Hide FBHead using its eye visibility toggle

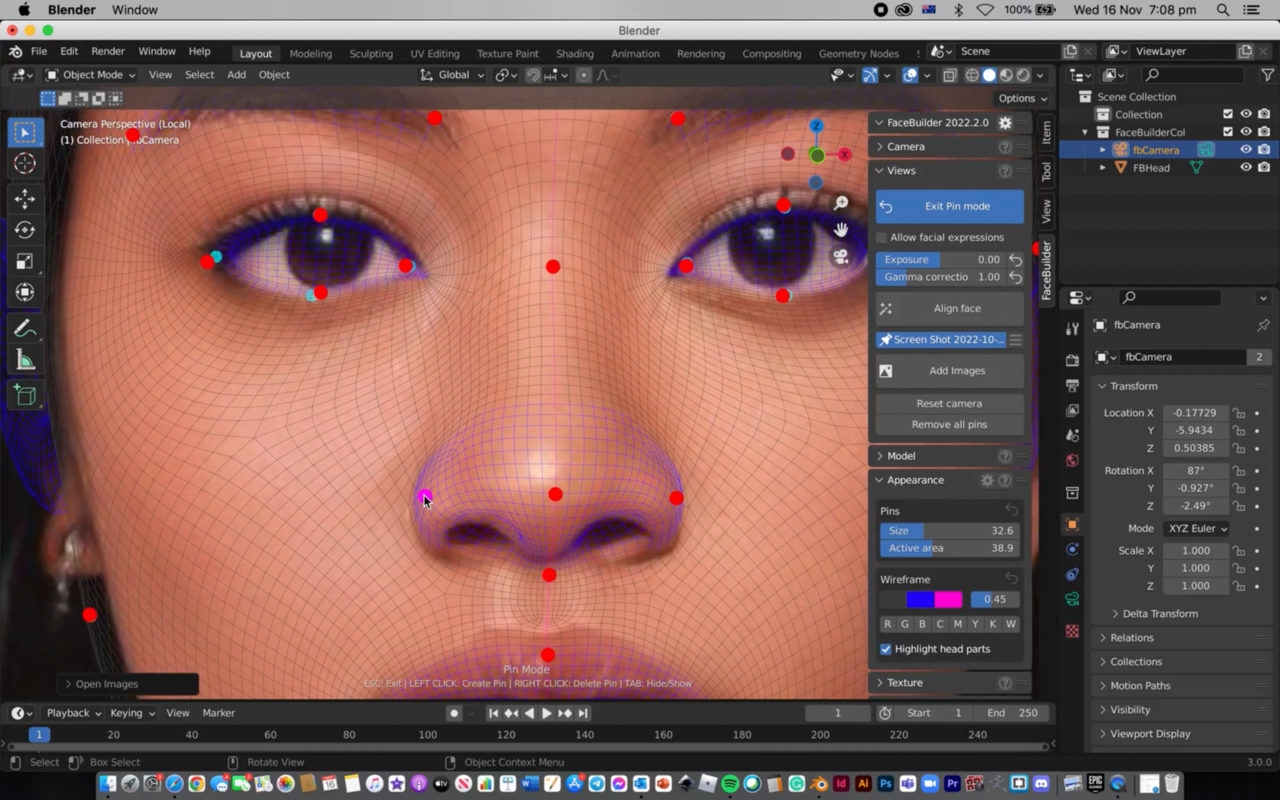[x=1246, y=167]
